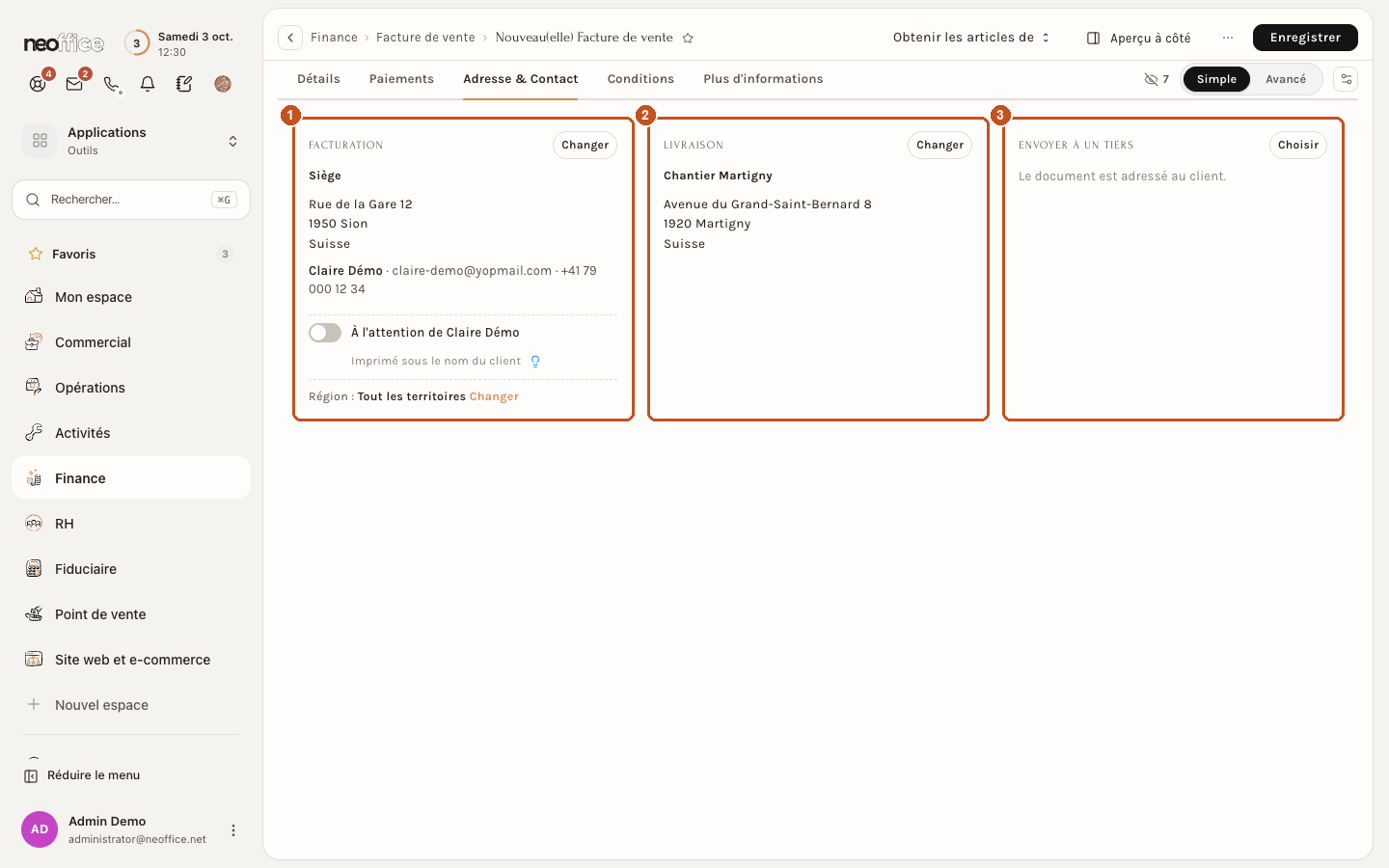The height and width of the screenshot is (868, 1389).
Task: Open the phone calls icon
Action: pyautogui.click(x=112, y=84)
